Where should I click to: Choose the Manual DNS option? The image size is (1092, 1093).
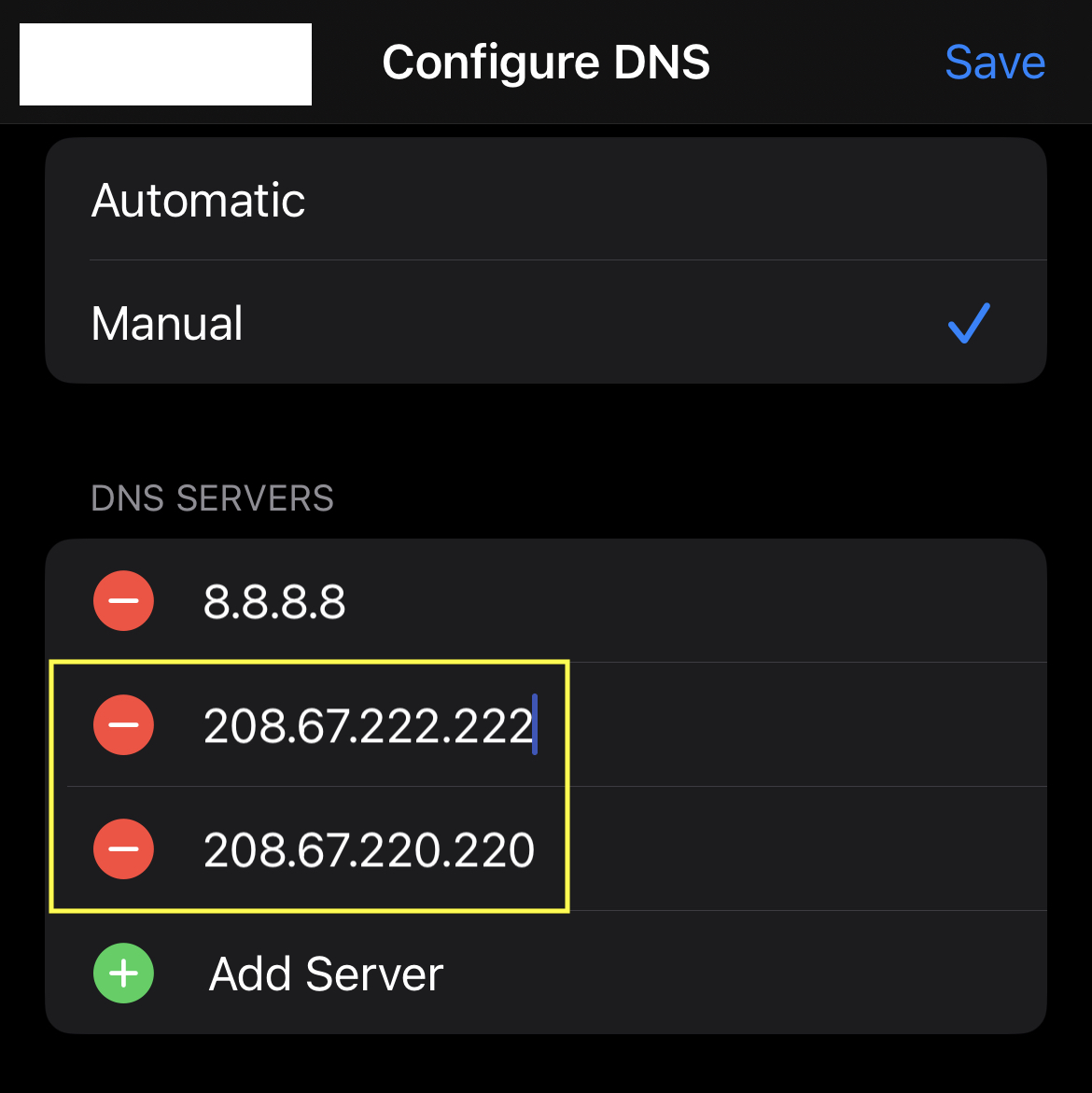point(546,322)
